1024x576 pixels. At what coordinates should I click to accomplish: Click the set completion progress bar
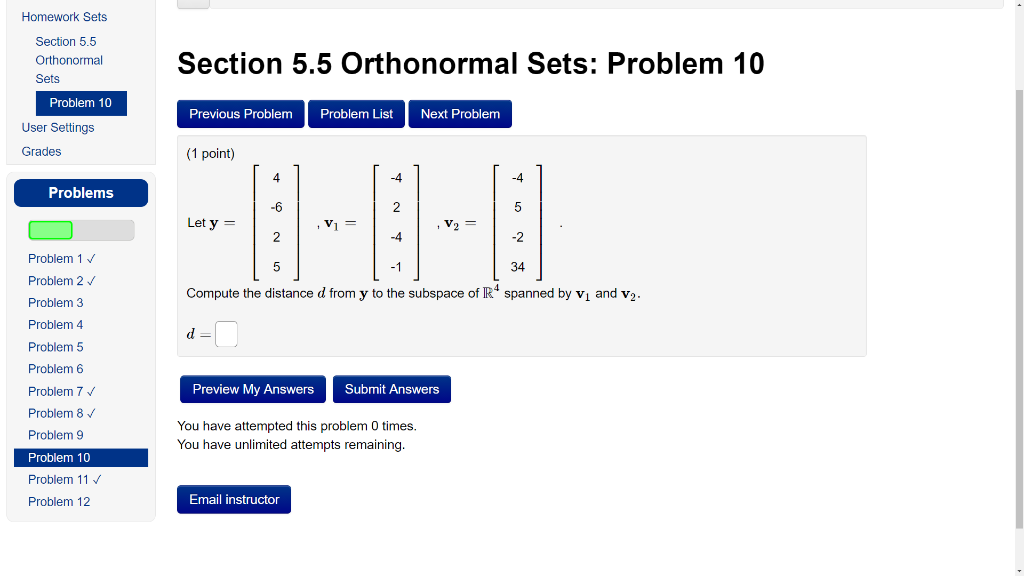click(x=80, y=230)
